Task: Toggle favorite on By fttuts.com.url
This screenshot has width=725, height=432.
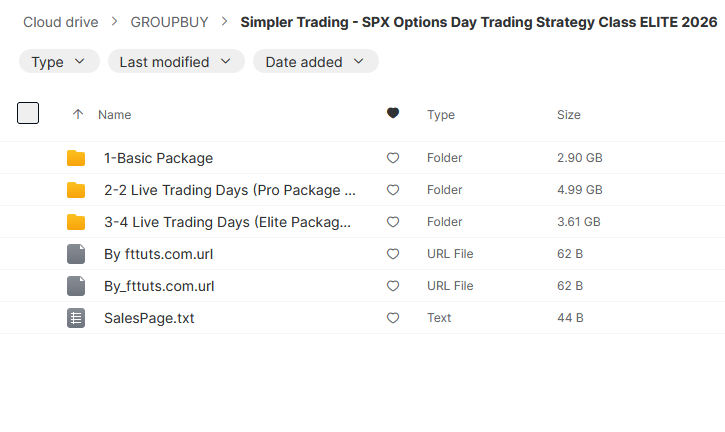Action: (x=393, y=254)
